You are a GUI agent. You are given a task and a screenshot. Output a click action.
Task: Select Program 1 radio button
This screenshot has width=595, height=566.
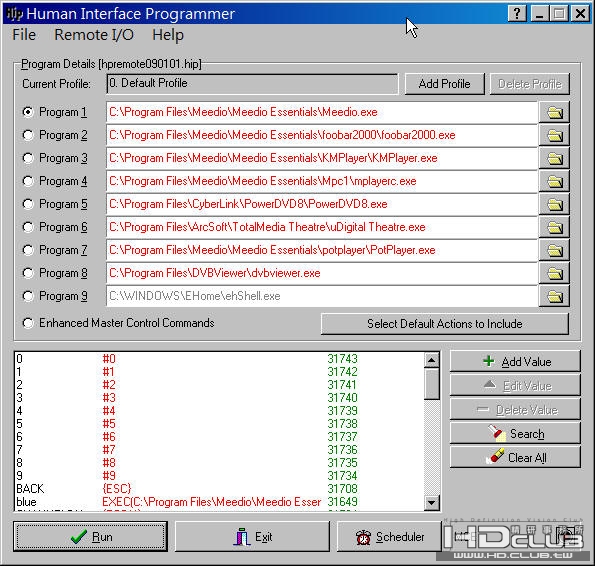[x=28, y=112]
